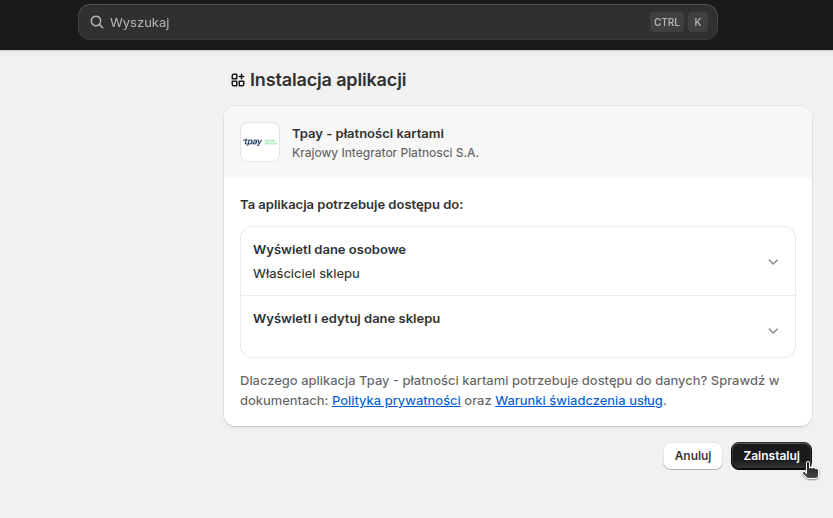833x518 pixels.
Task: Expand the Wyświetl i edytuj dane sklepu permission
Action: (x=517, y=327)
